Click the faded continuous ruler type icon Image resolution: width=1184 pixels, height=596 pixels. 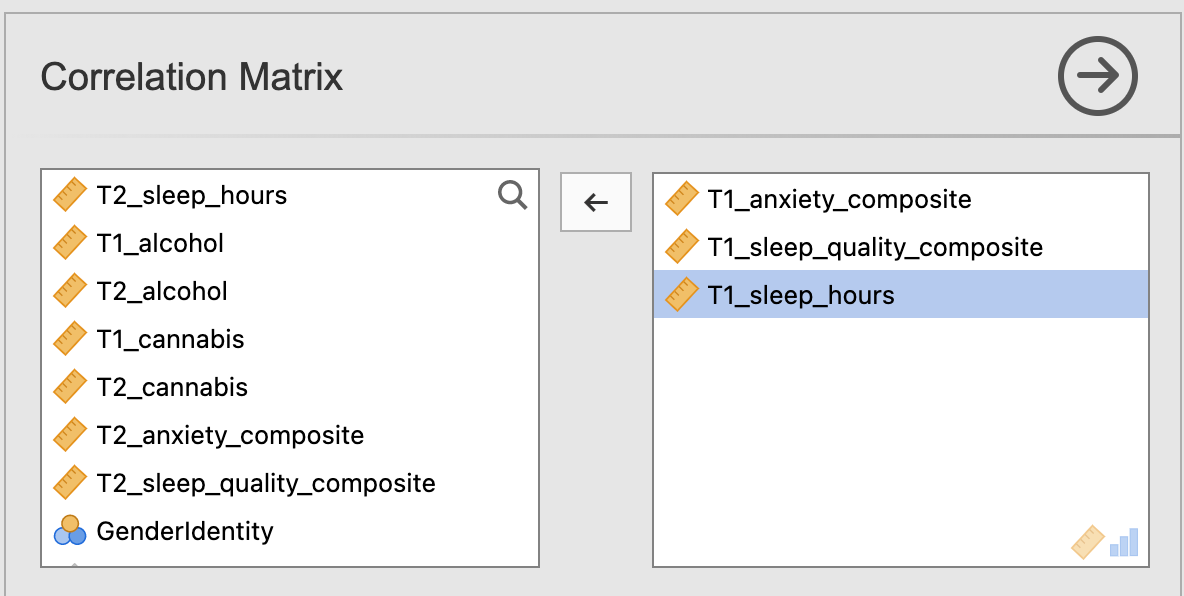pyautogui.click(x=1088, y=542)
